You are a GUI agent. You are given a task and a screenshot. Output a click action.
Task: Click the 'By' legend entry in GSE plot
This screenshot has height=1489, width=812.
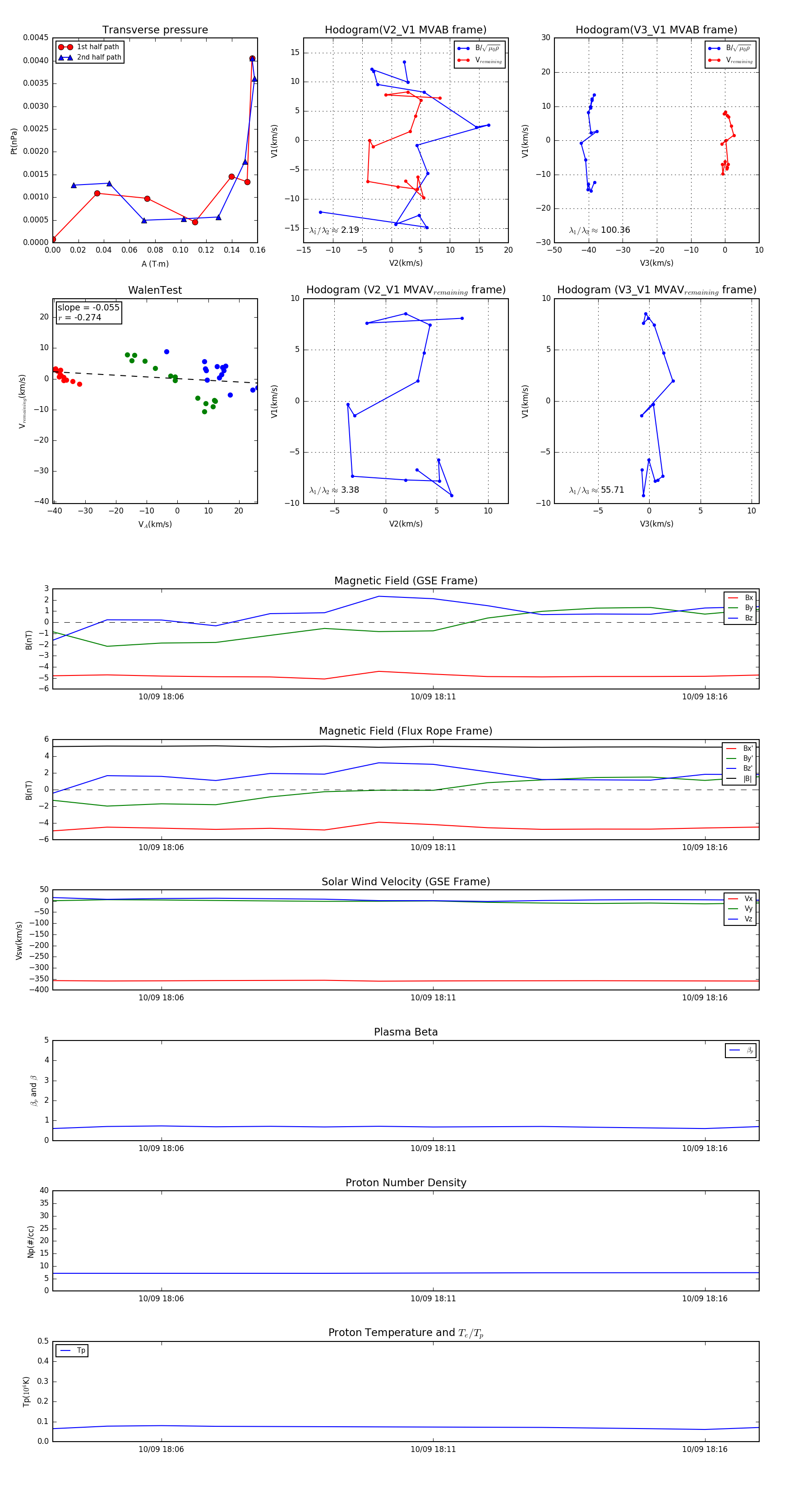(740, 608)
